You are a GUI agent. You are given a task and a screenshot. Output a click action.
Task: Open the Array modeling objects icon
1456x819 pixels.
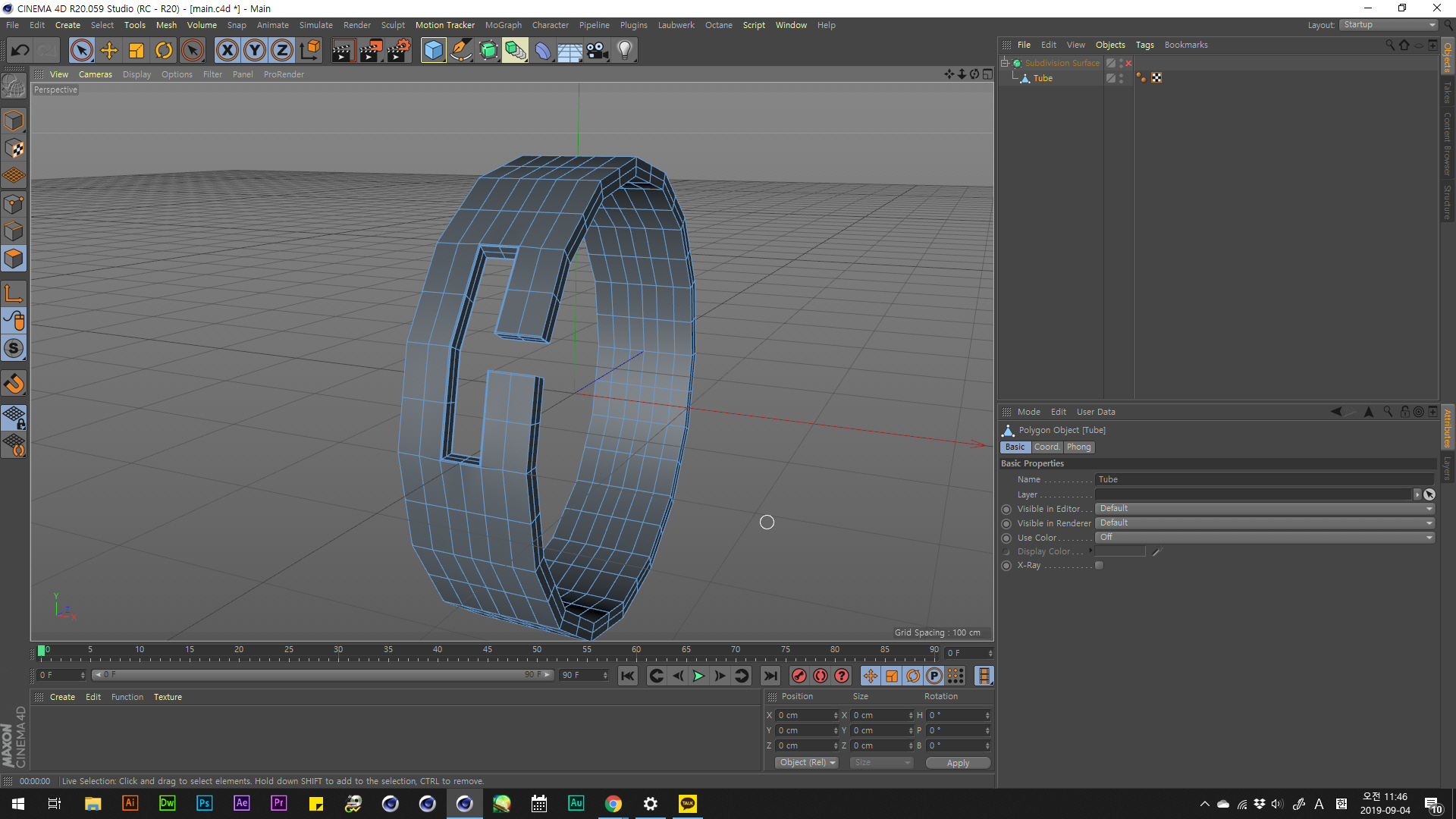[516, 51]
